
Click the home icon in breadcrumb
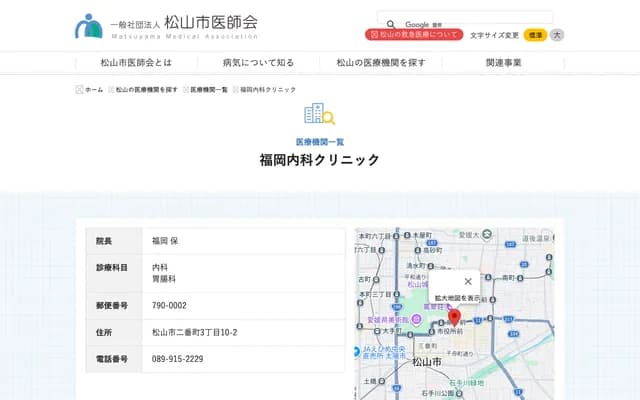(79, 89)
